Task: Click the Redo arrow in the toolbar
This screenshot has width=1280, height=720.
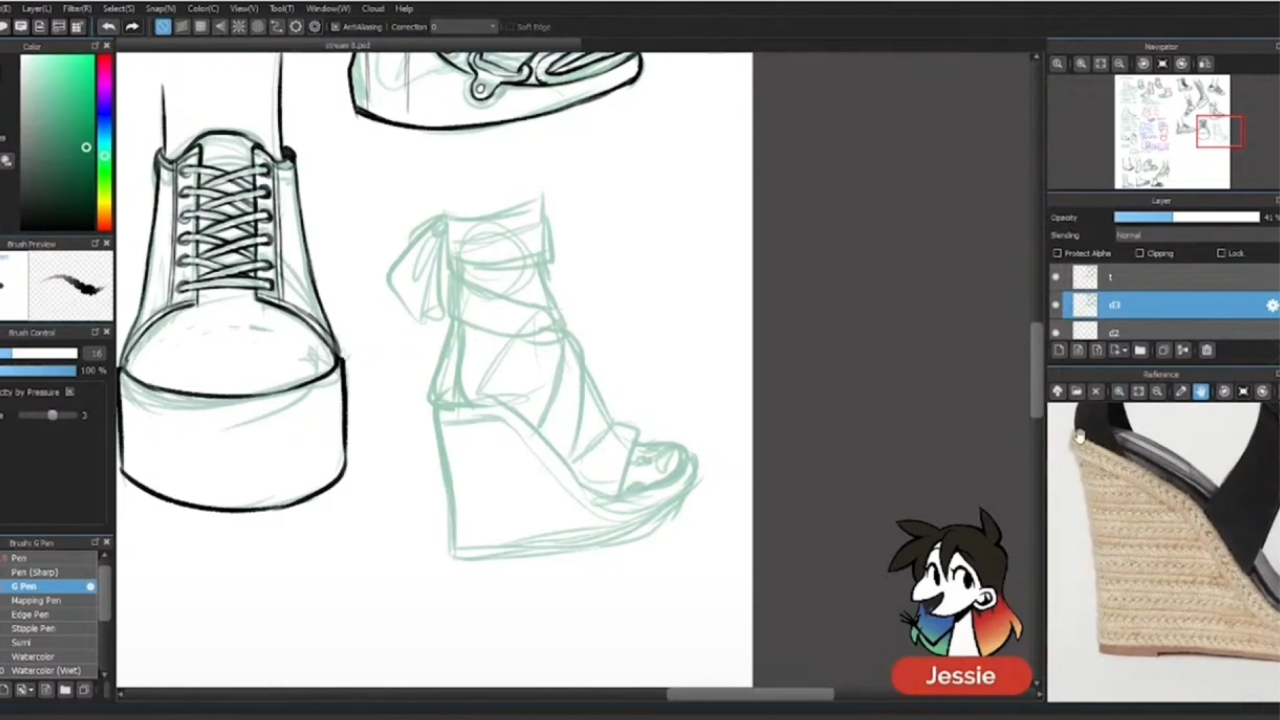Action: point(132,27)
